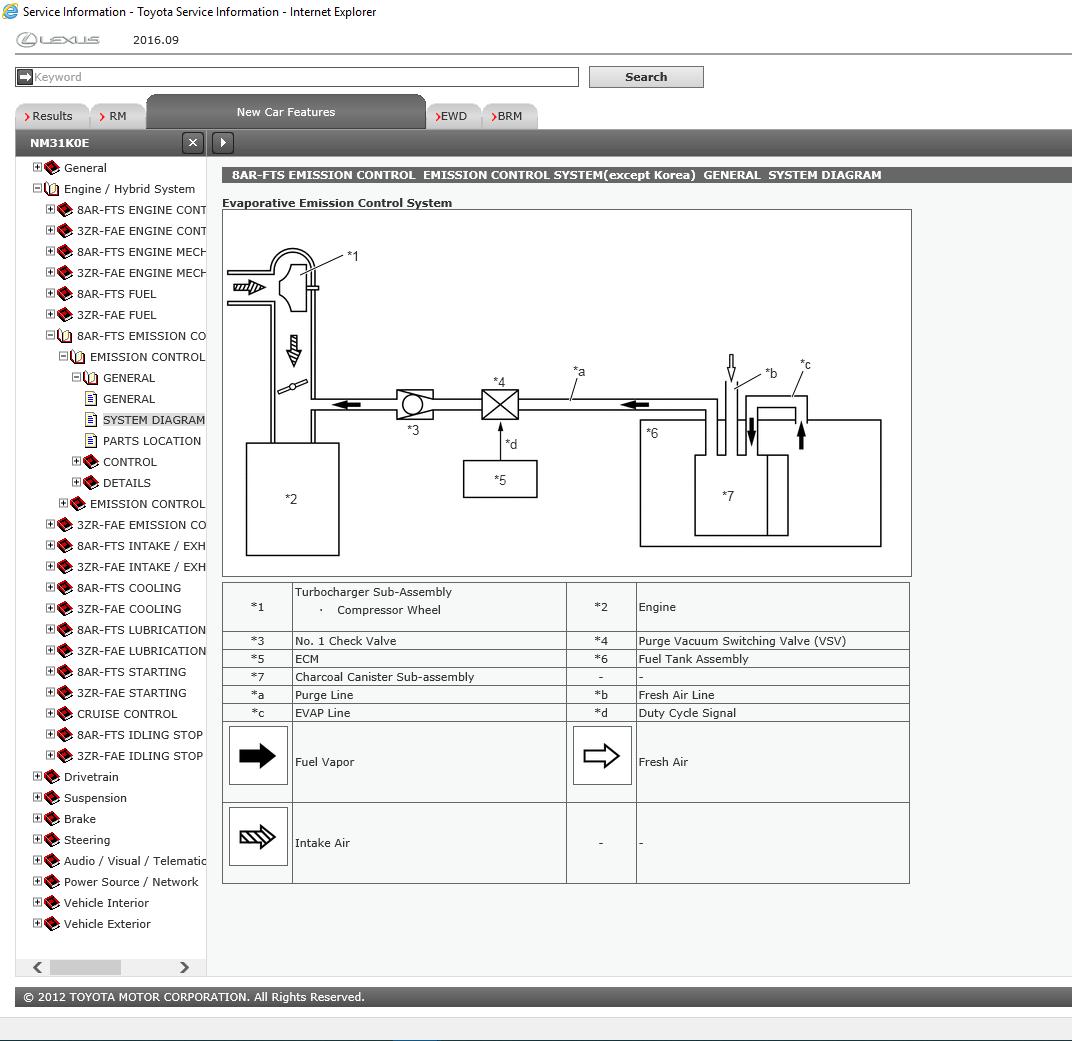Close the NM31K0E panel with X
The image size is (1072, 1041).
[193, 142]
